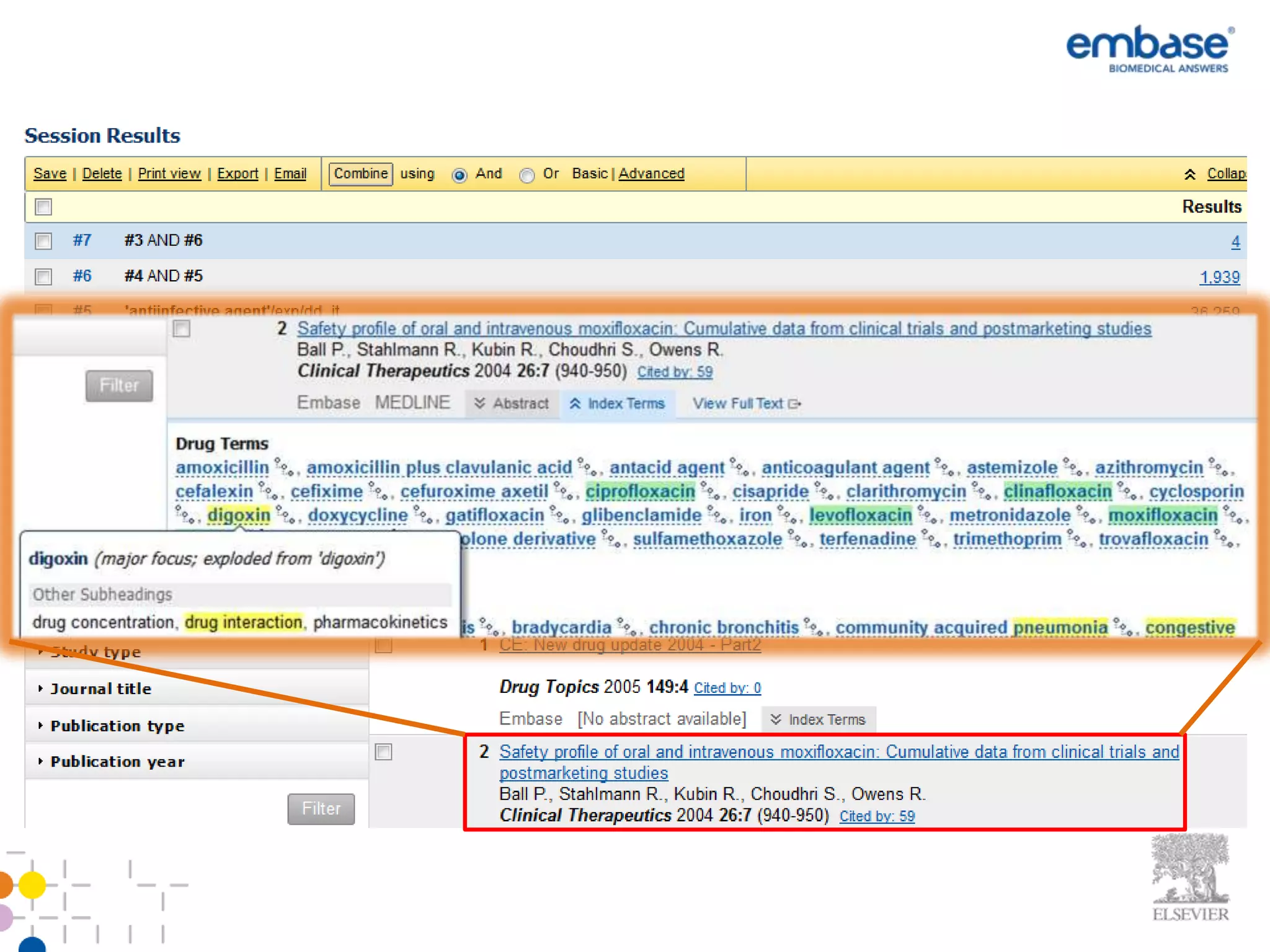Expand the Publication year filter
The image size is (1270, 952).
coord(117,762)
